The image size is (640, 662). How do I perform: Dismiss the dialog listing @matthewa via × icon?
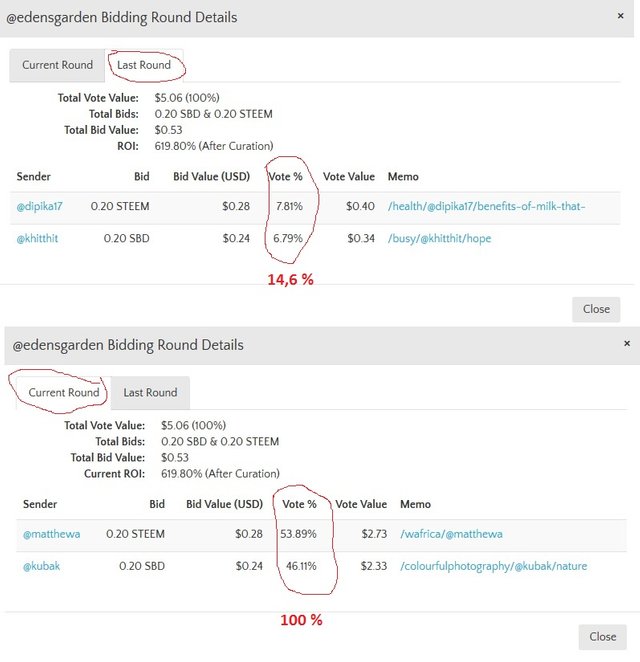(x=627, y=343)
